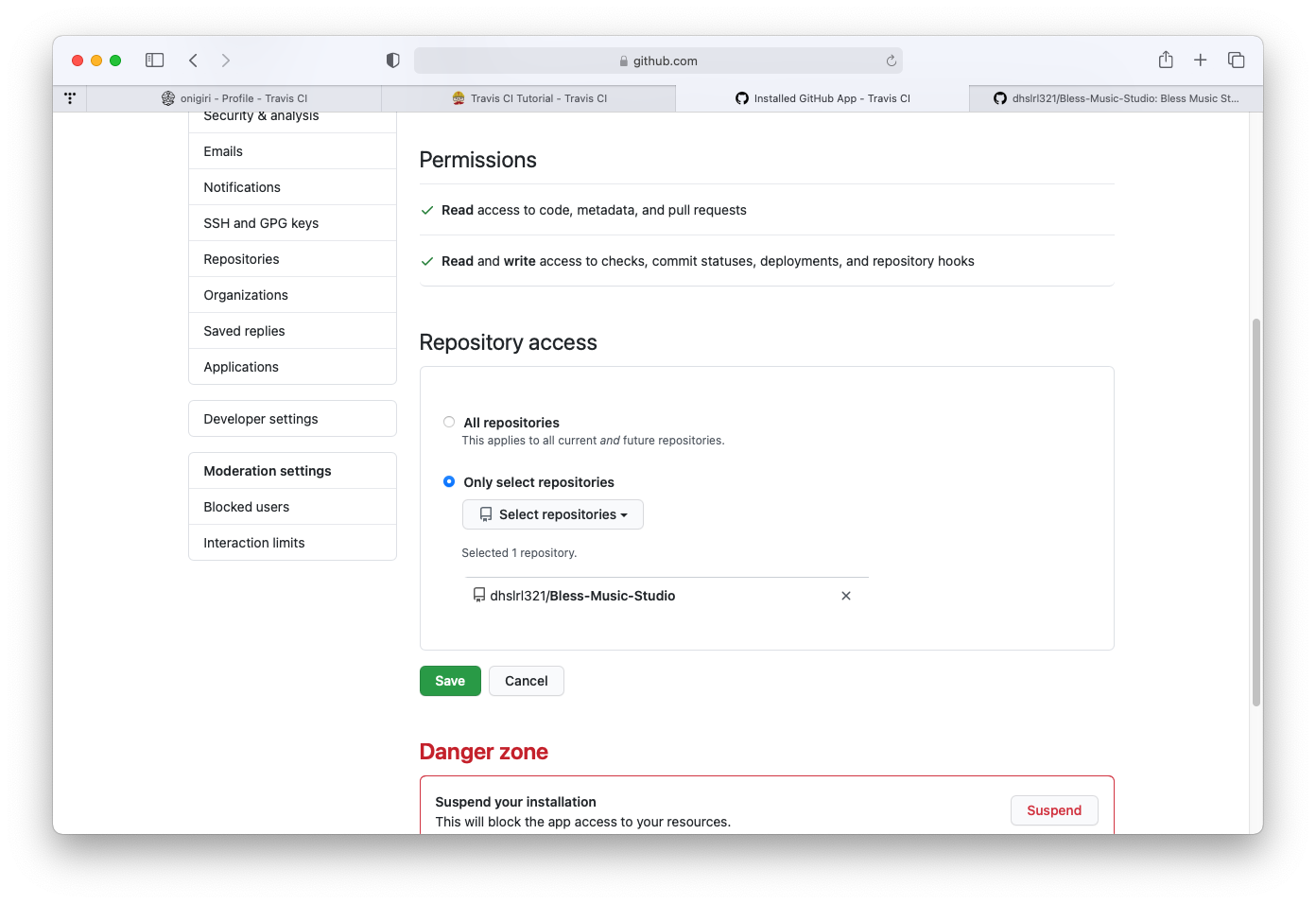This screenshot has height=904, width=1316.
Task: Open Saved replies in sidebar
Action: (292, 331)
